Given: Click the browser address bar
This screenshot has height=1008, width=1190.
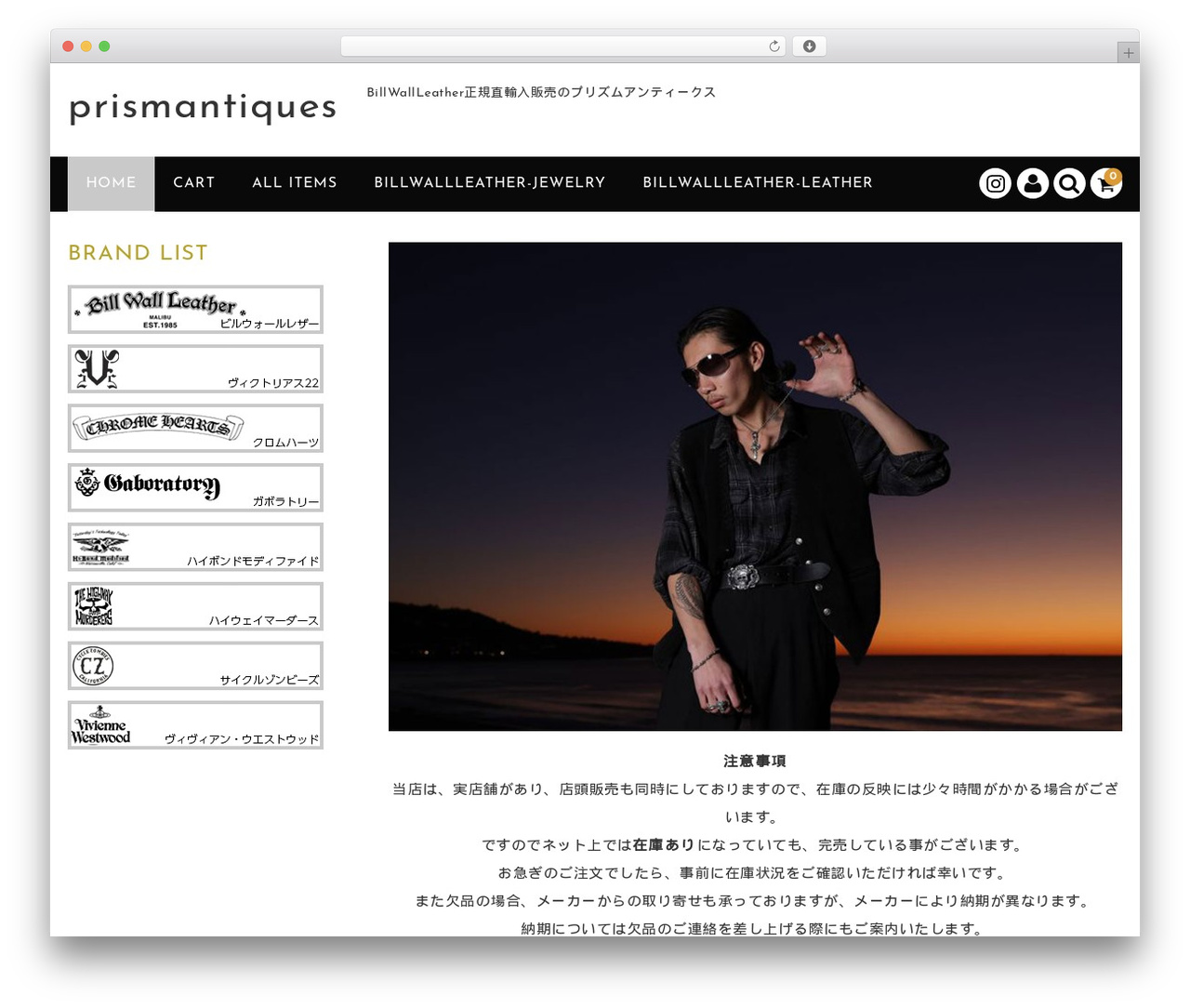Looking at the screenshot, I should coord(563,46).
